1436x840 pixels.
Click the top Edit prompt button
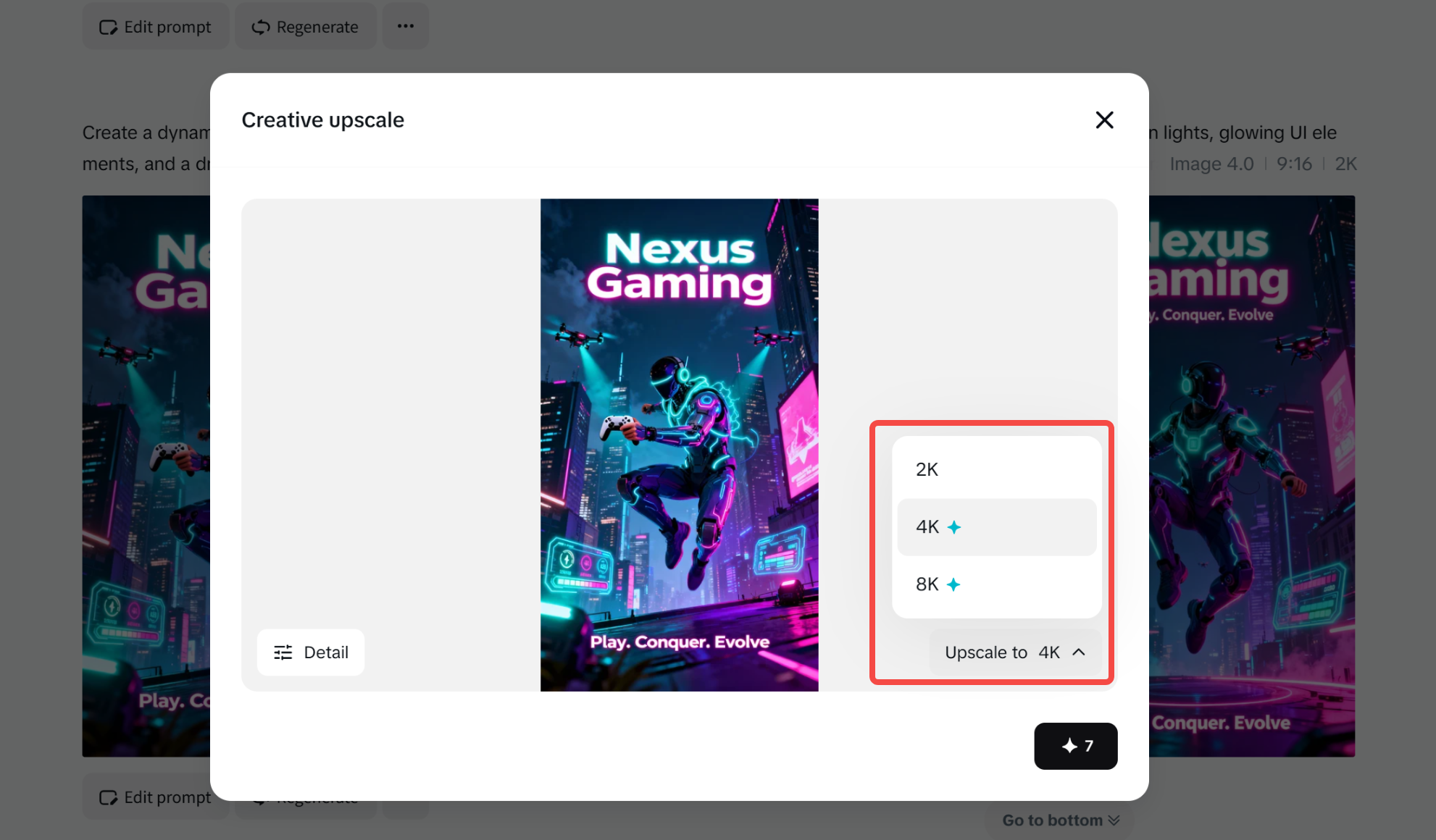(156, 27)
